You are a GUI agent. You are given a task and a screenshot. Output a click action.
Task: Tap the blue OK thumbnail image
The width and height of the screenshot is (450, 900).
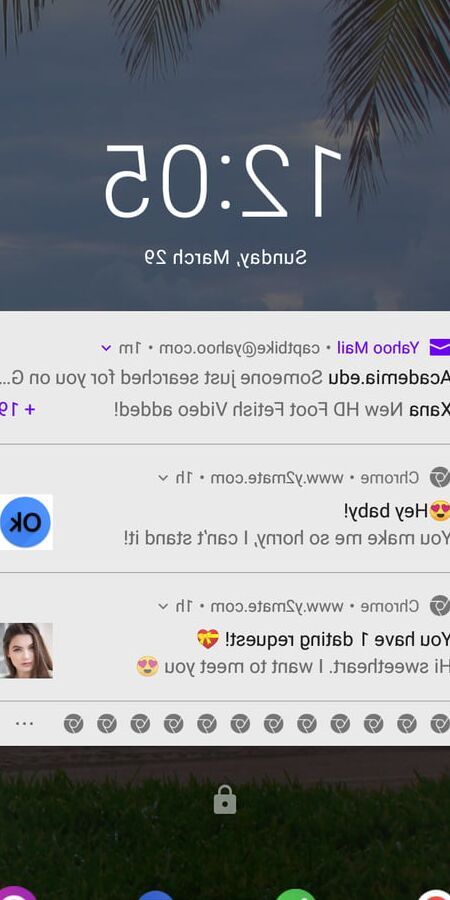tap(26, 522)
